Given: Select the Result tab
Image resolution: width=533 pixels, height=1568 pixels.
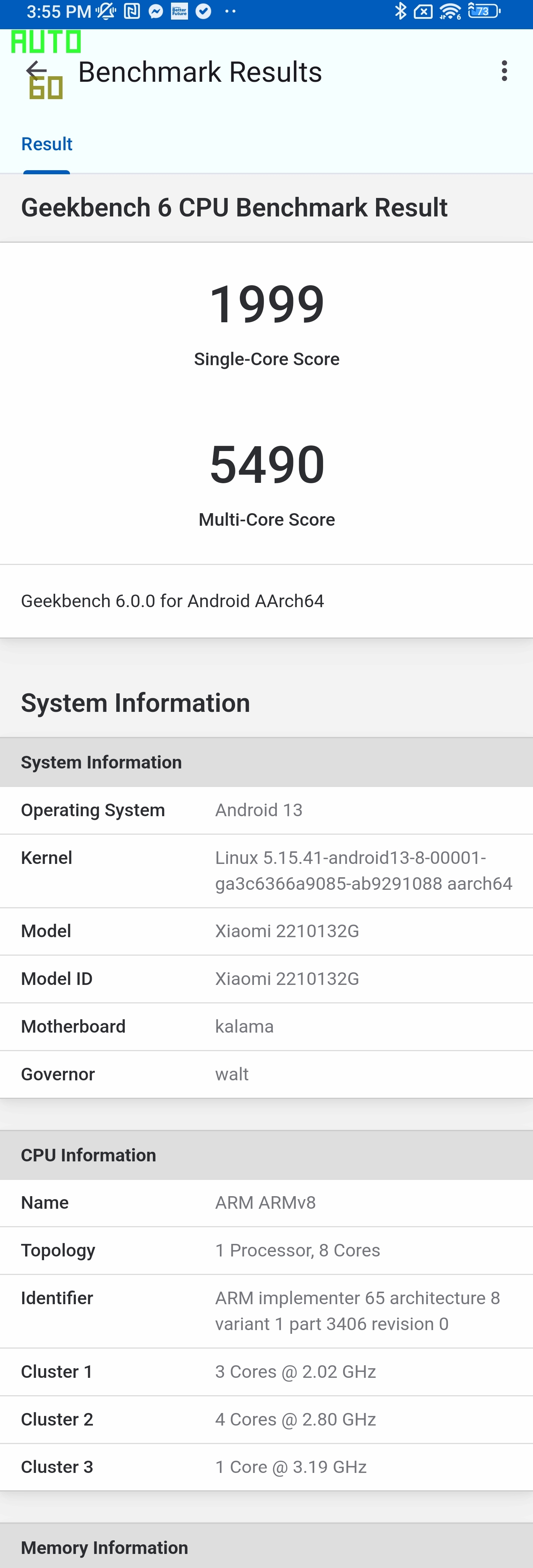Looking at the screenshot, I should (x=47, y=144).
